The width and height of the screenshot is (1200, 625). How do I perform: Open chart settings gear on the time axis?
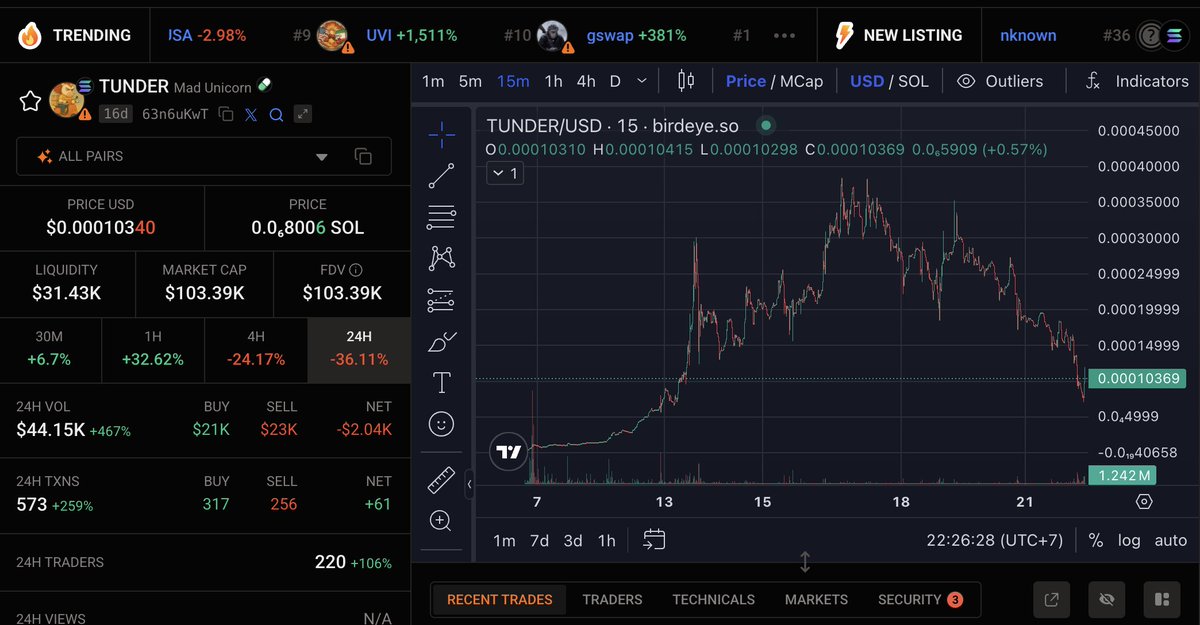pos(1145,501)
